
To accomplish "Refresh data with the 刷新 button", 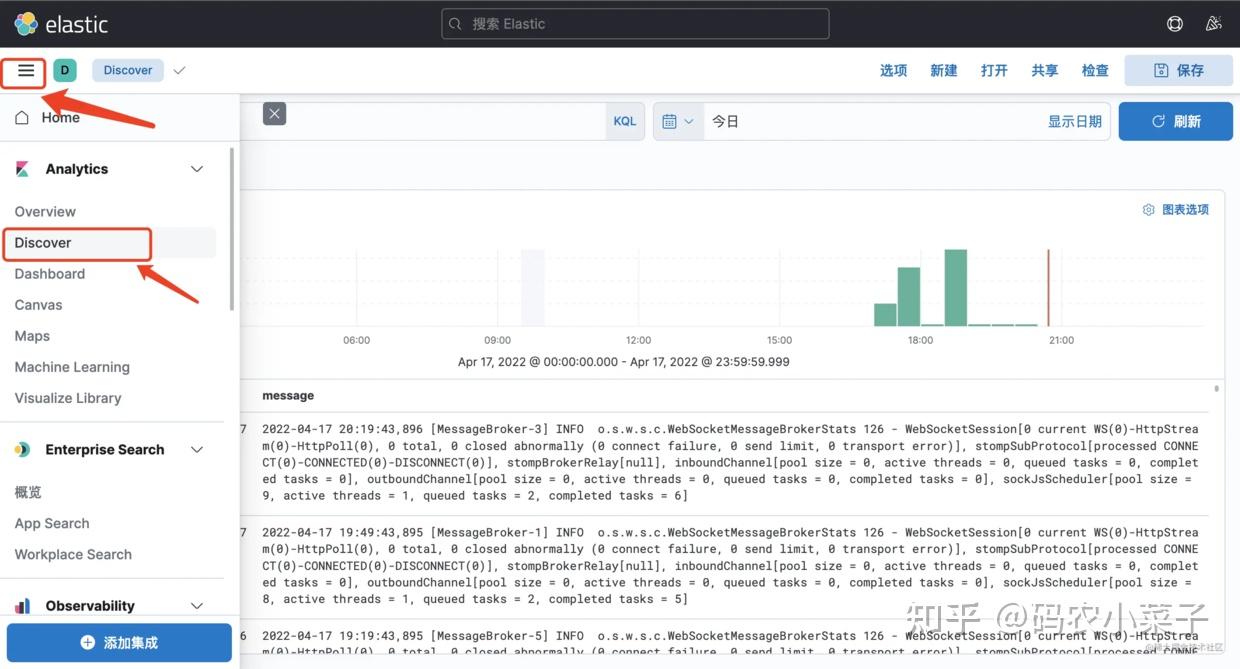I will tap(1175, 121).
